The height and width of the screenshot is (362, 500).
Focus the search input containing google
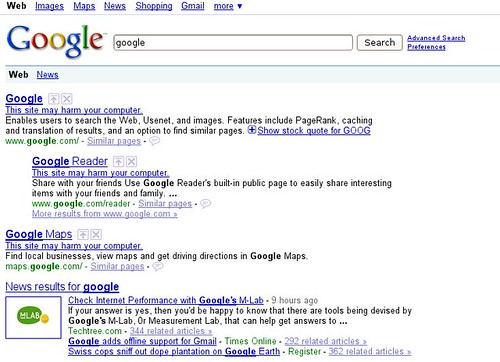coord(233,43)
